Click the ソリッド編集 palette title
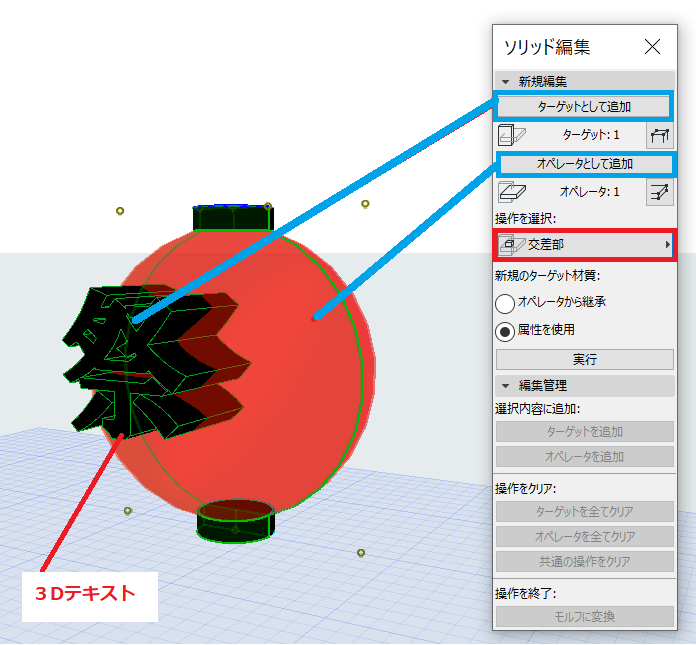696x645 pixels. [x=547, y=47]
